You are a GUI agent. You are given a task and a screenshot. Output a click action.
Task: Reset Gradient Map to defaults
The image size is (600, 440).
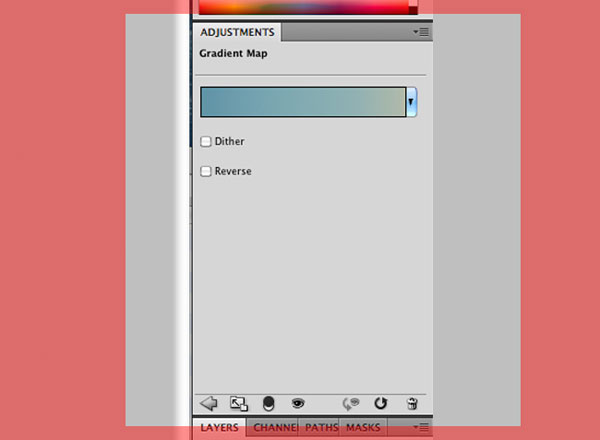point(380,403)
